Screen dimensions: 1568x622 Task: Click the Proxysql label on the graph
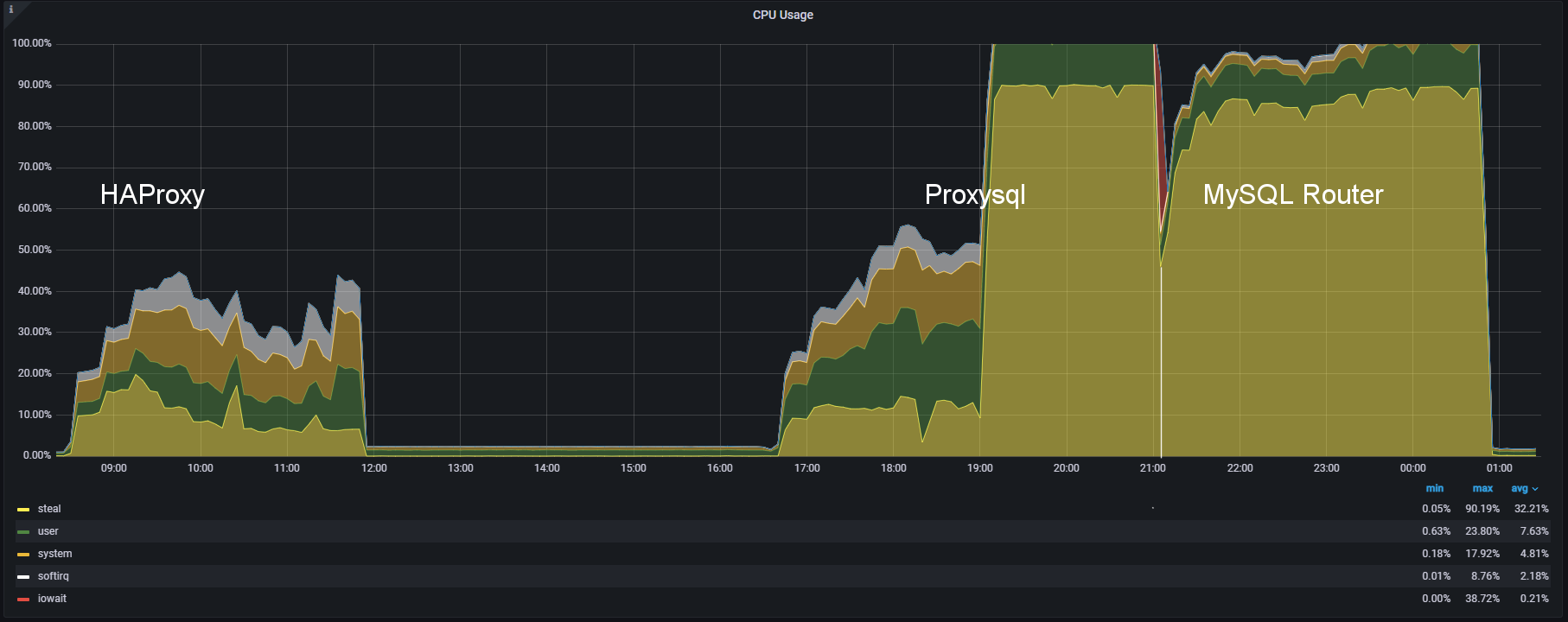coord(974,194)
